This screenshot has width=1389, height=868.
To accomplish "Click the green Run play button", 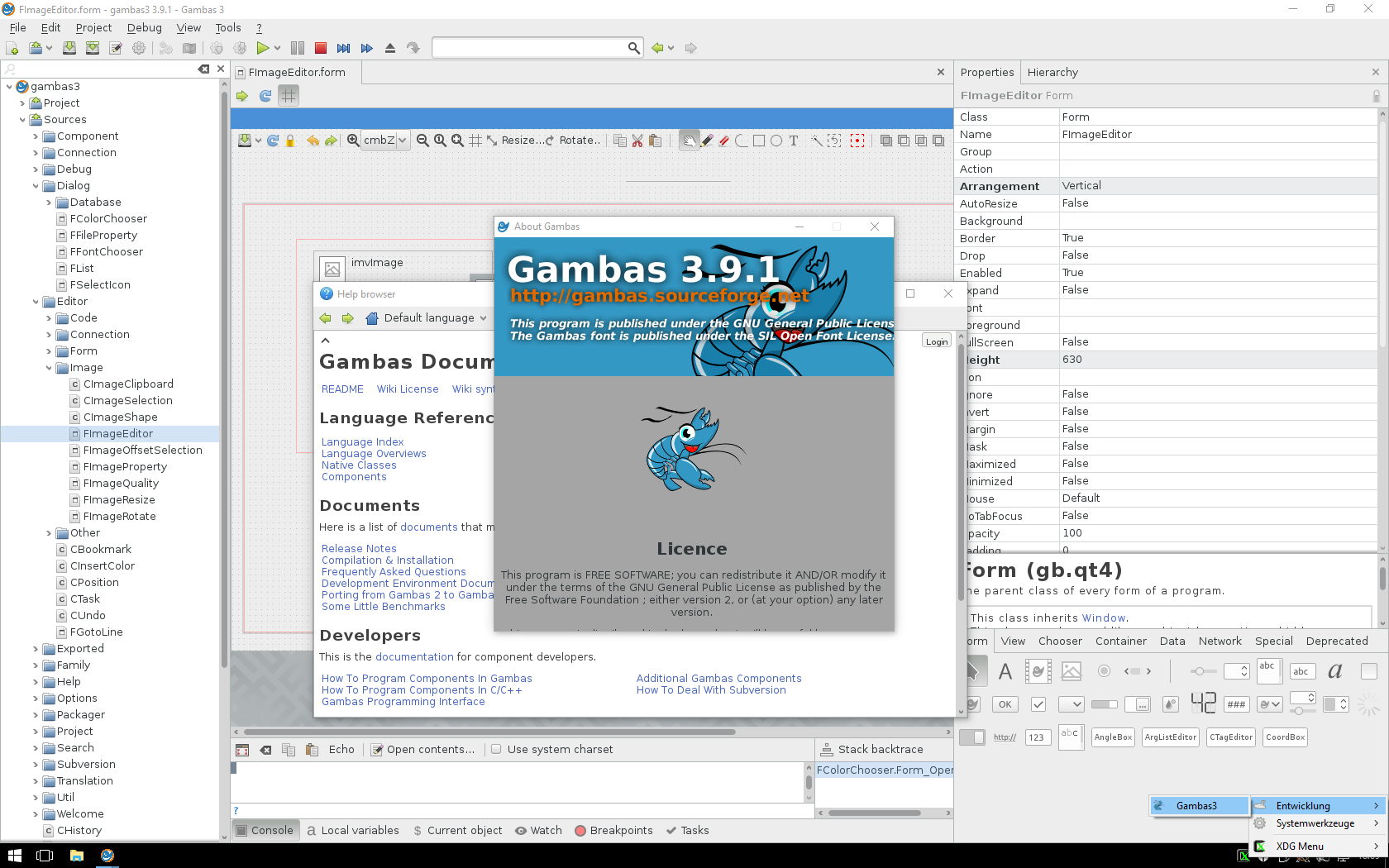I will 262,48.
